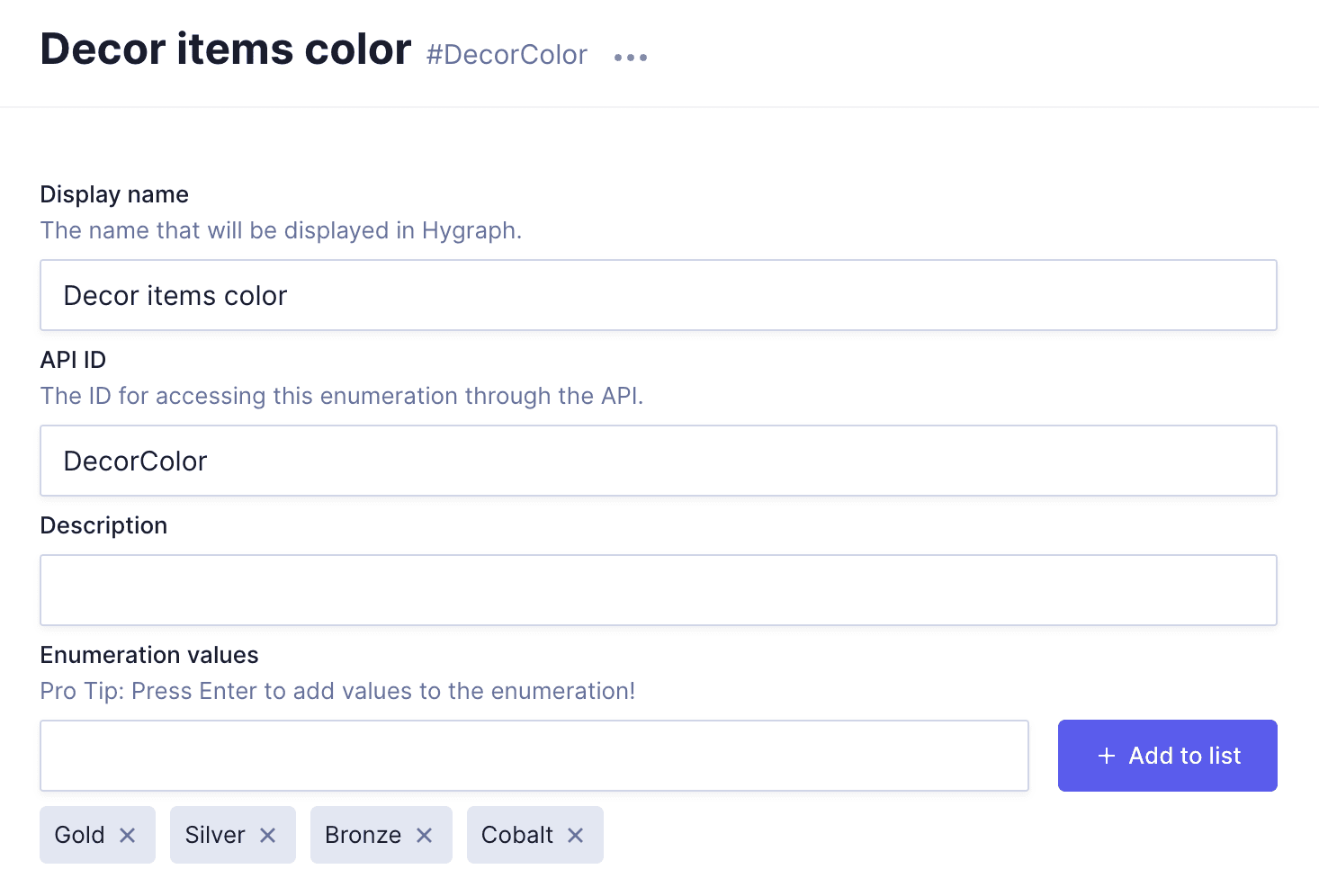Remove the Gold enumeration value

[x=128, y=835]
